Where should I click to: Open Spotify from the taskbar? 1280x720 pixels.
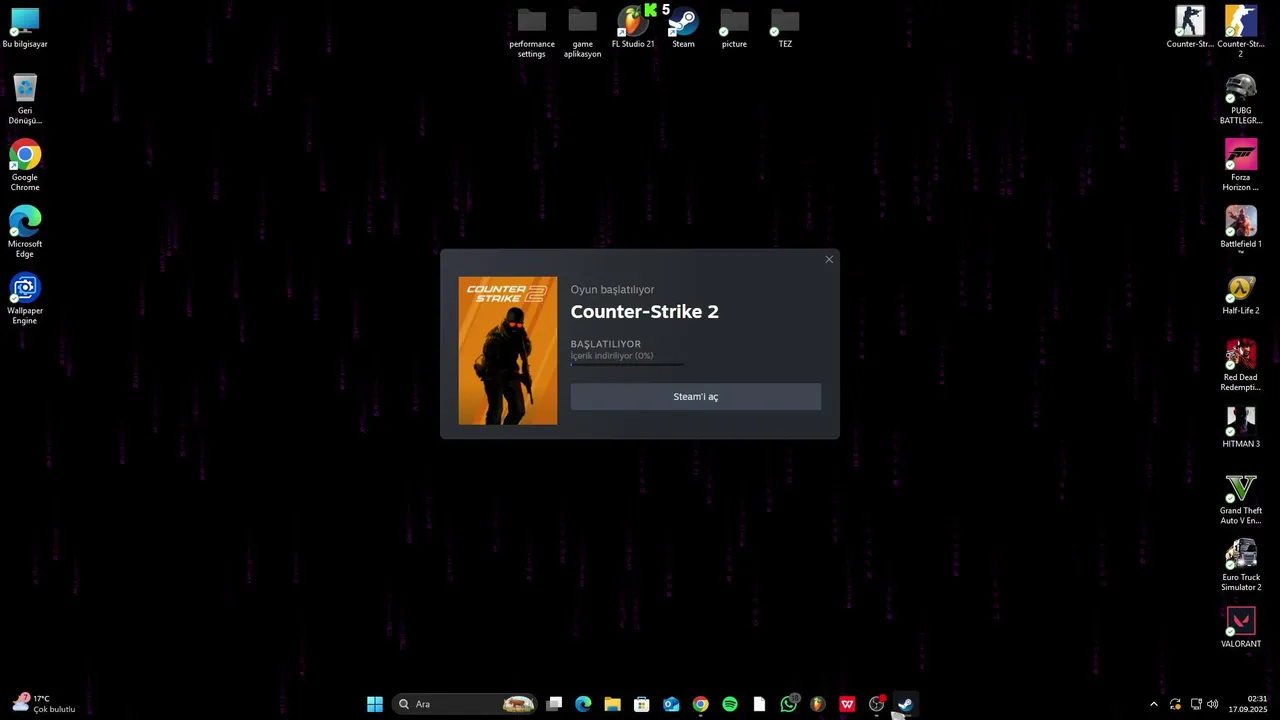730,704
